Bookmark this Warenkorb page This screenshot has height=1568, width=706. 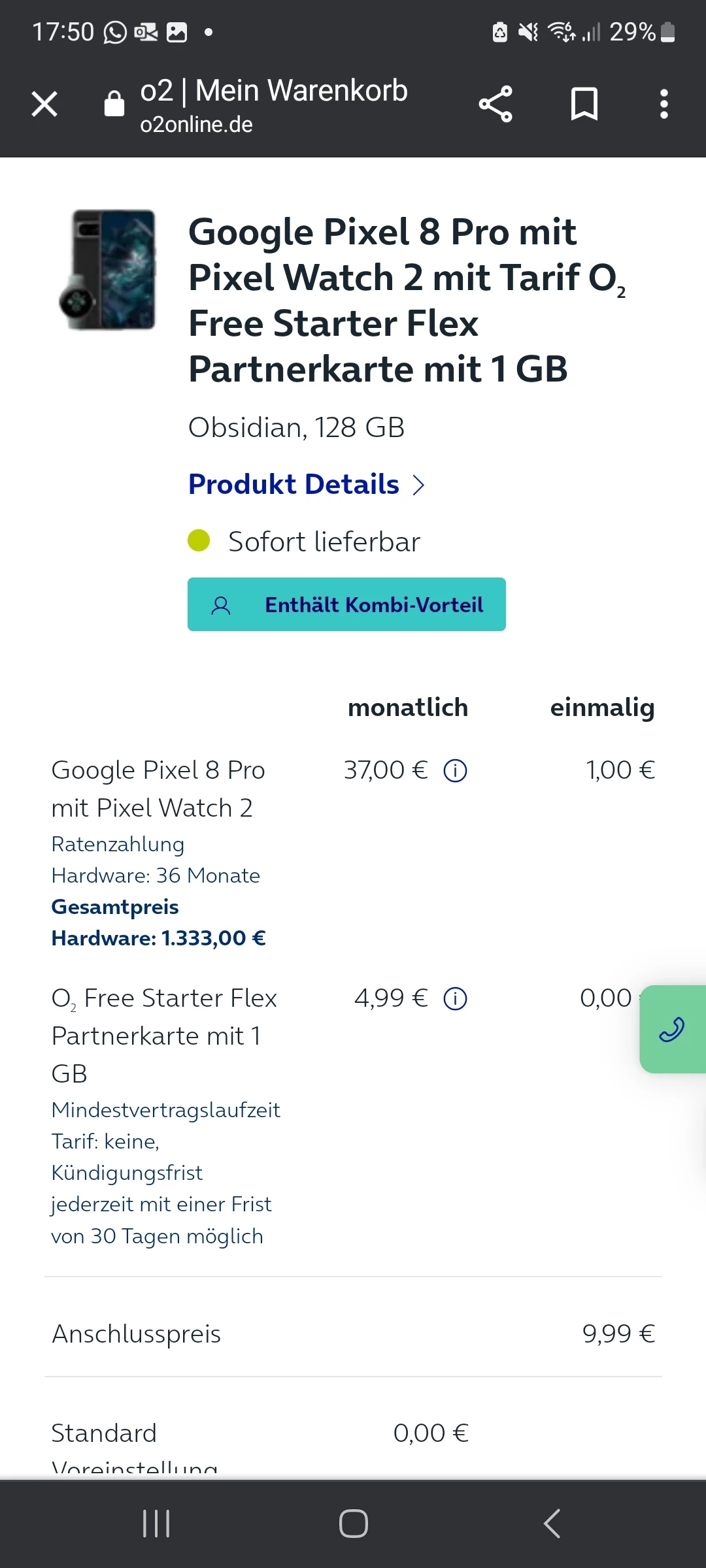pos(584,104)
